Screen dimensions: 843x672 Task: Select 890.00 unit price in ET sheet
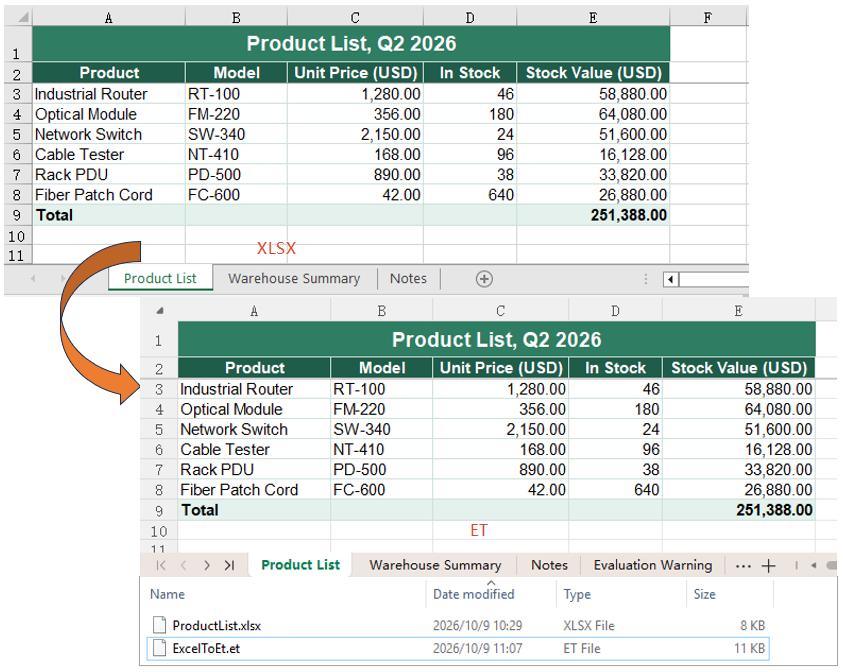tap(501, 469)
